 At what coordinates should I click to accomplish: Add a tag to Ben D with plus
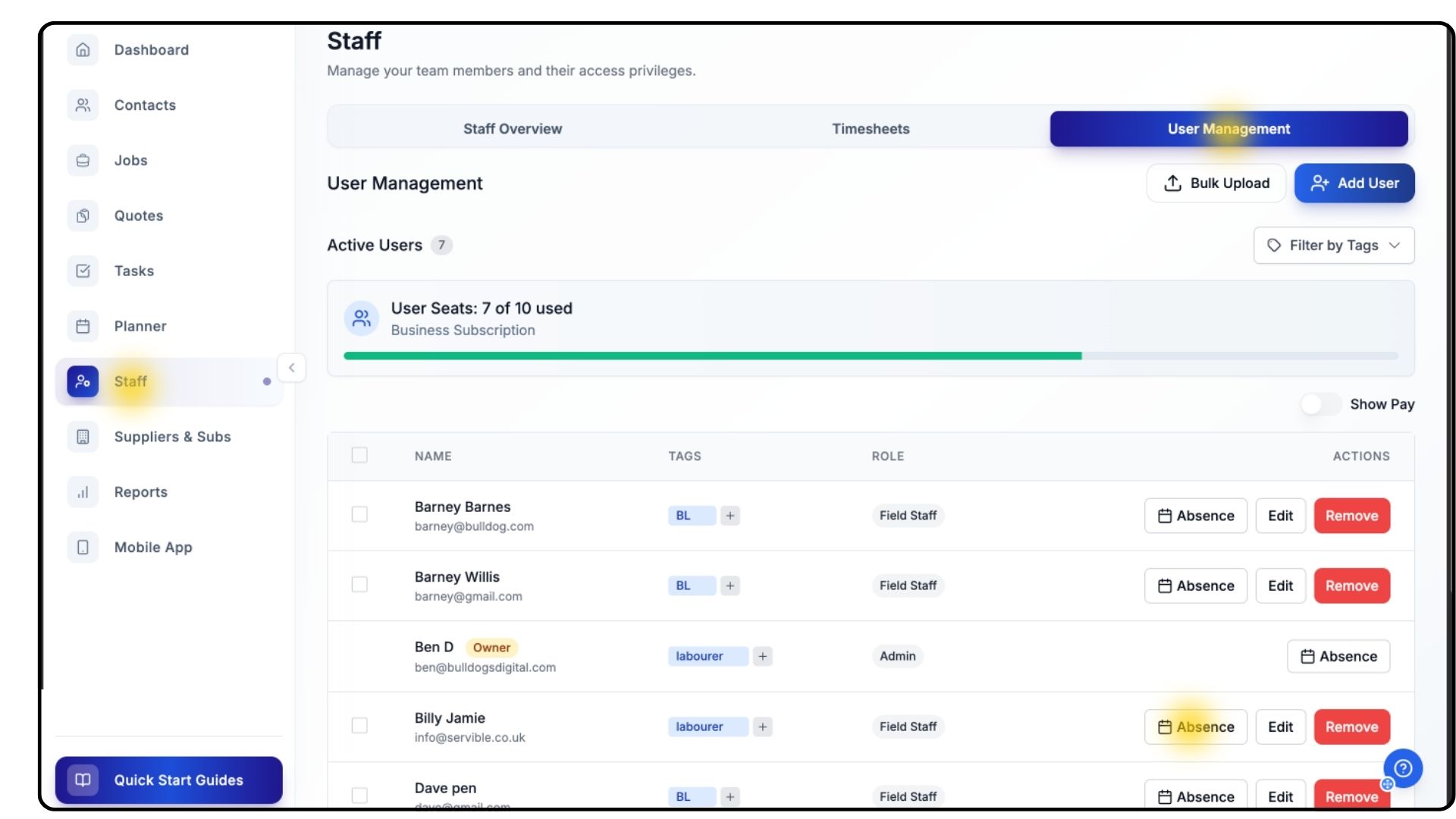[763, 657]
